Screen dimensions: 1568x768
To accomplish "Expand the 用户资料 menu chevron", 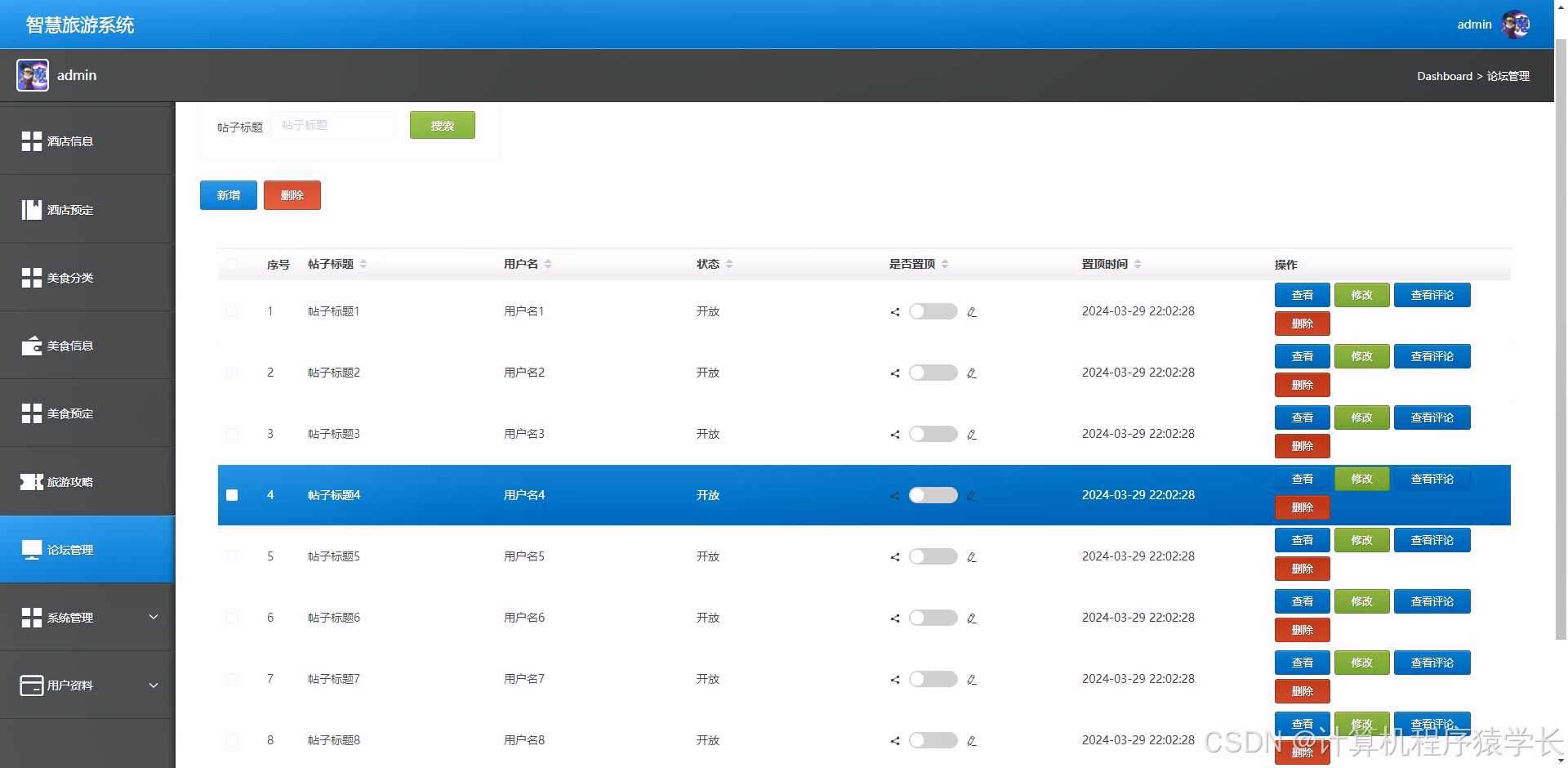I will point(154,685).
